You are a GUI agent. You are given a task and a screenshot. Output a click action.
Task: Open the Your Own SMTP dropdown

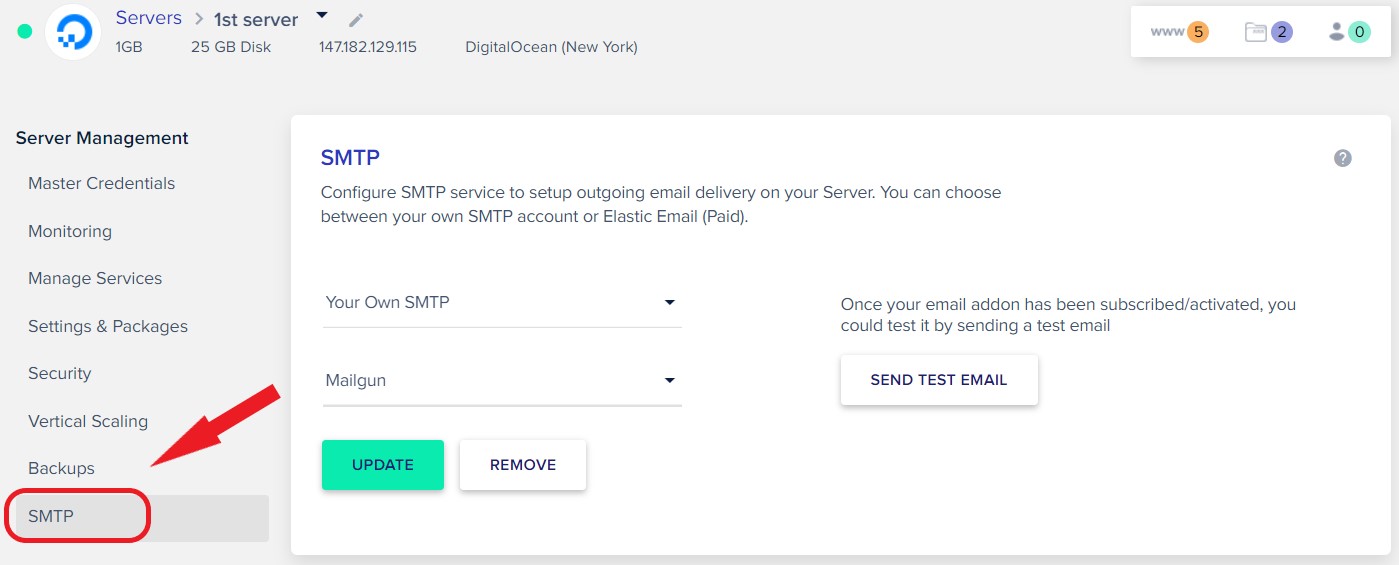(502, 302)
